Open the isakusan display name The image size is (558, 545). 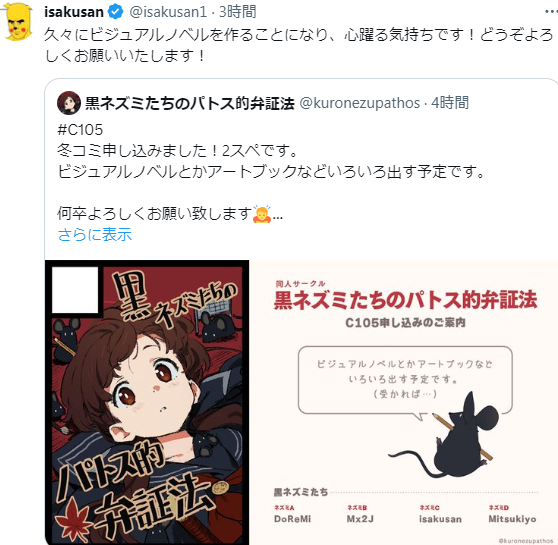pyautogui.click(x=74, y=12)
